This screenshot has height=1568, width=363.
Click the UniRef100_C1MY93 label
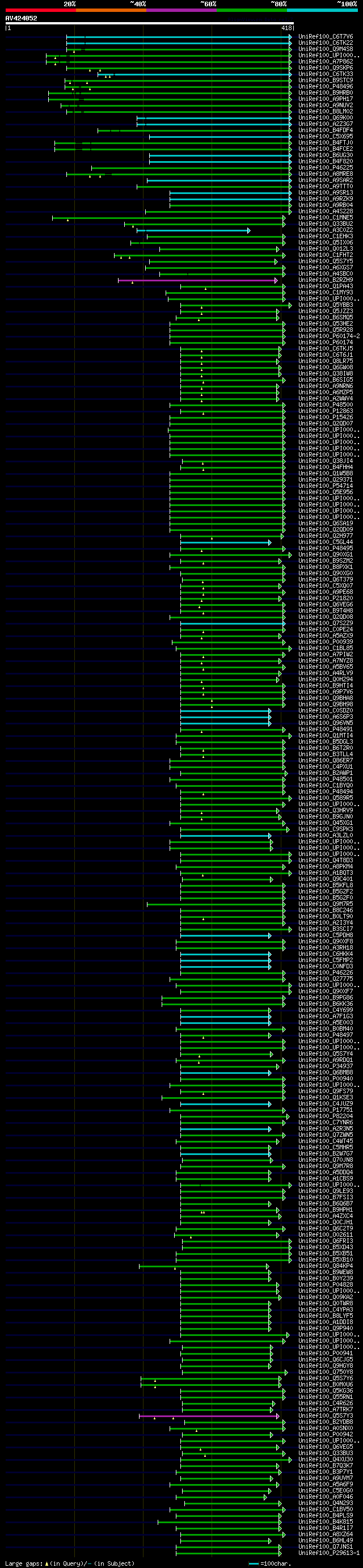[x=325, y=293]
